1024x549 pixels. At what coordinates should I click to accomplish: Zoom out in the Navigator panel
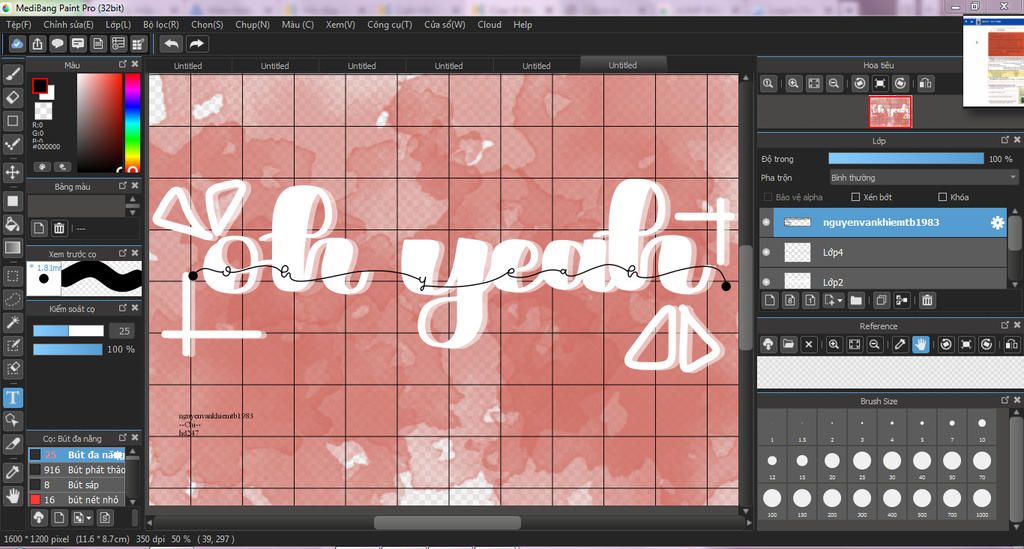(x=834, y=84)
